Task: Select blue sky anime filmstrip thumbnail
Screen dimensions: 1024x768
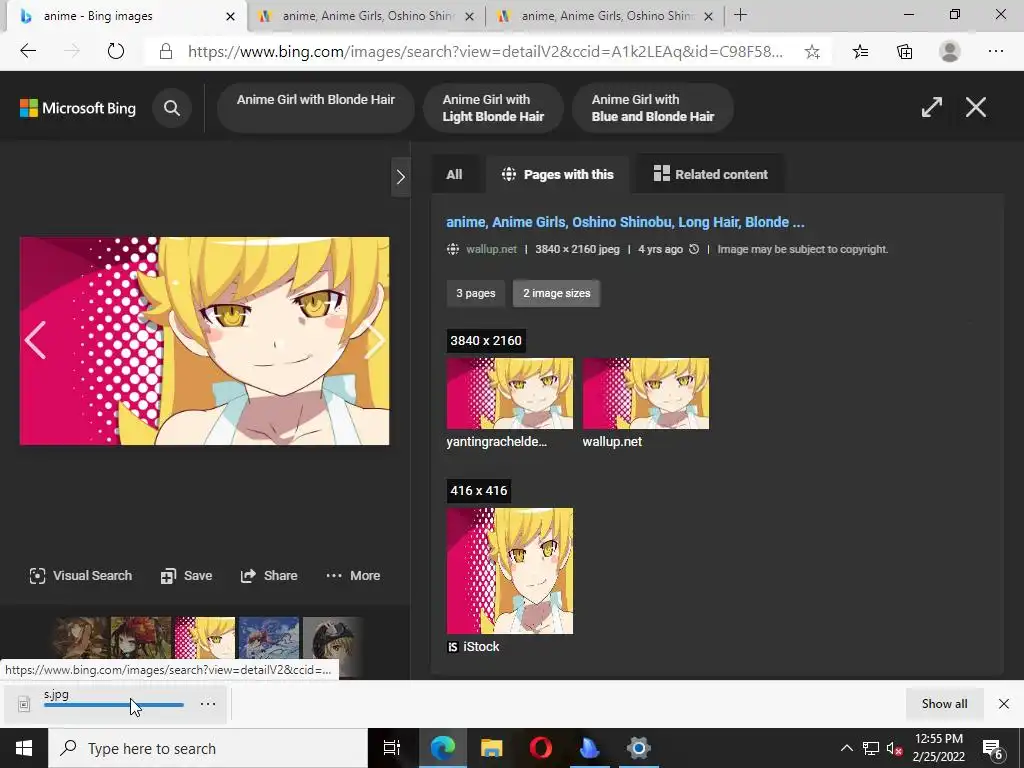Action: pyautogui.click(x=268, y=638)
